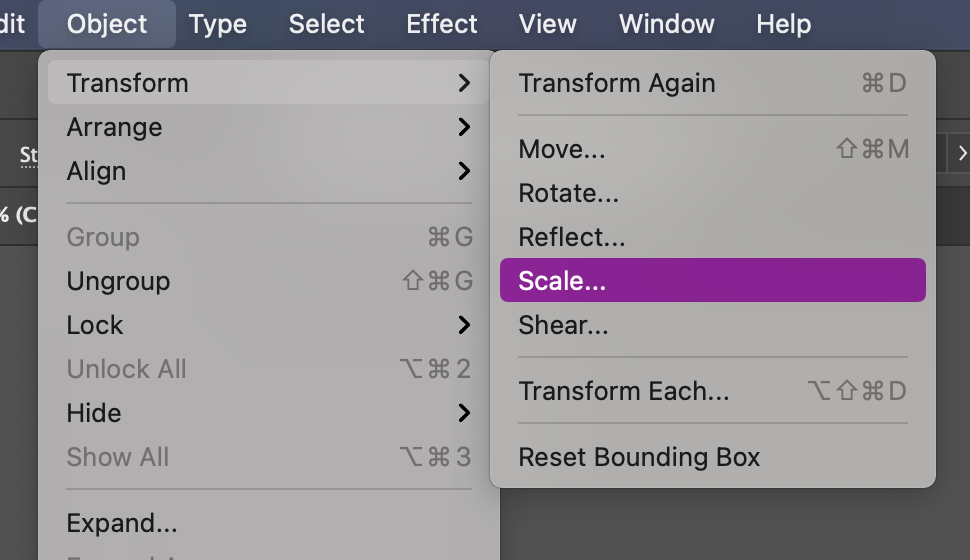Open the View menu

(x=548, y=24)
